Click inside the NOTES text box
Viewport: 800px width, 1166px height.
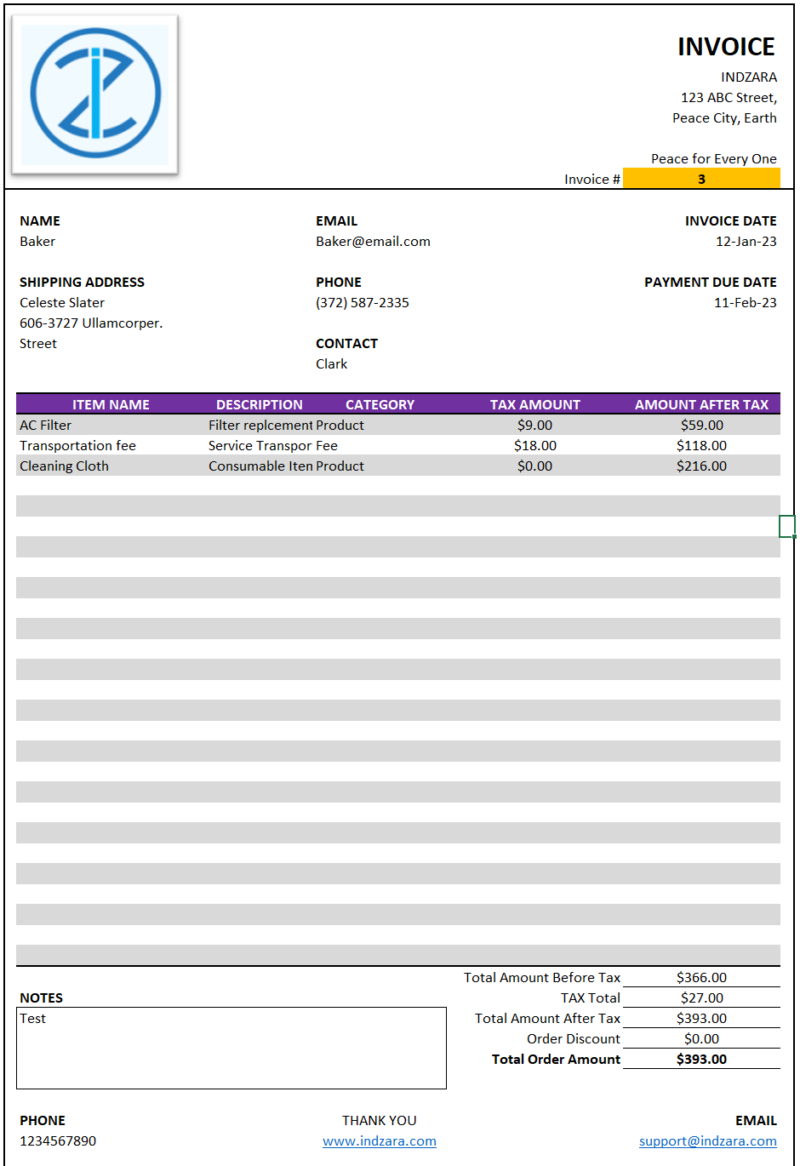tap(232, 1047)
